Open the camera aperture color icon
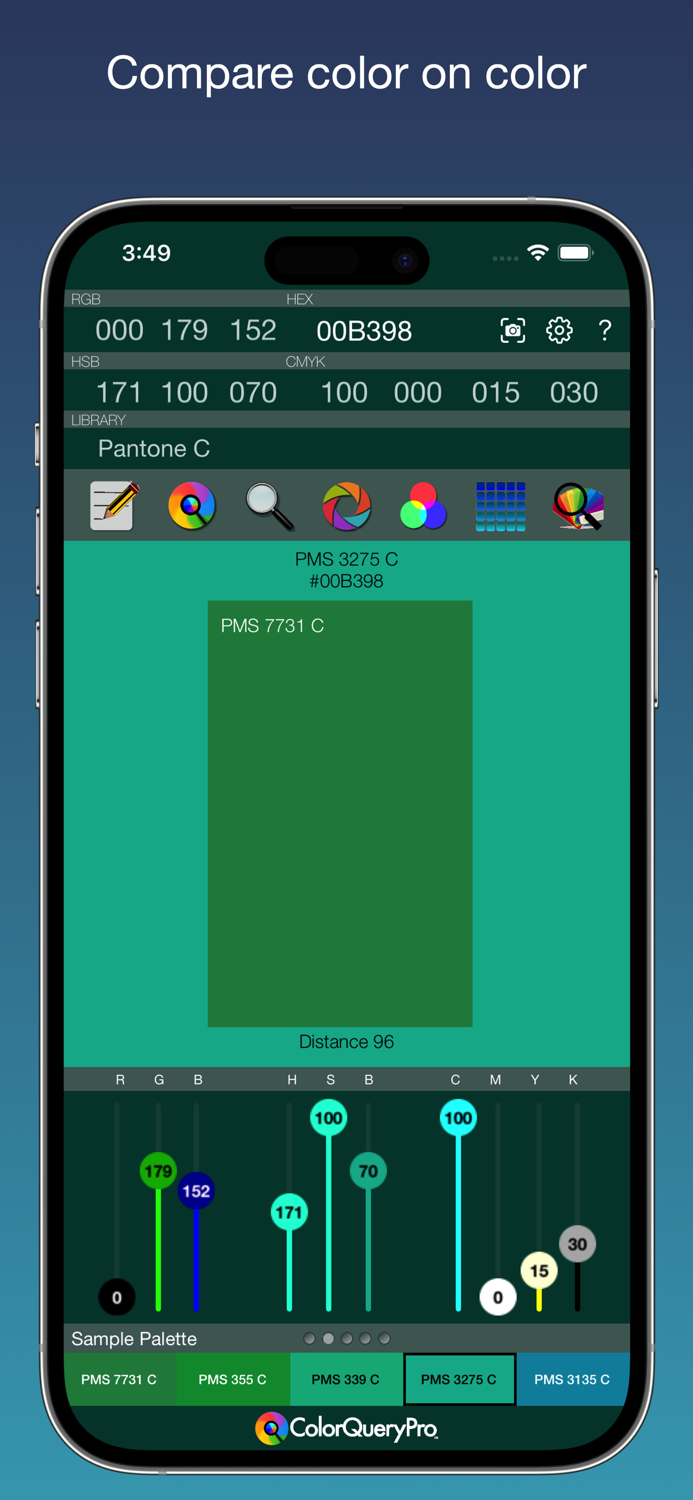Screen dimensions: 693x1500 pyautogui.click(x=347, y=505)
